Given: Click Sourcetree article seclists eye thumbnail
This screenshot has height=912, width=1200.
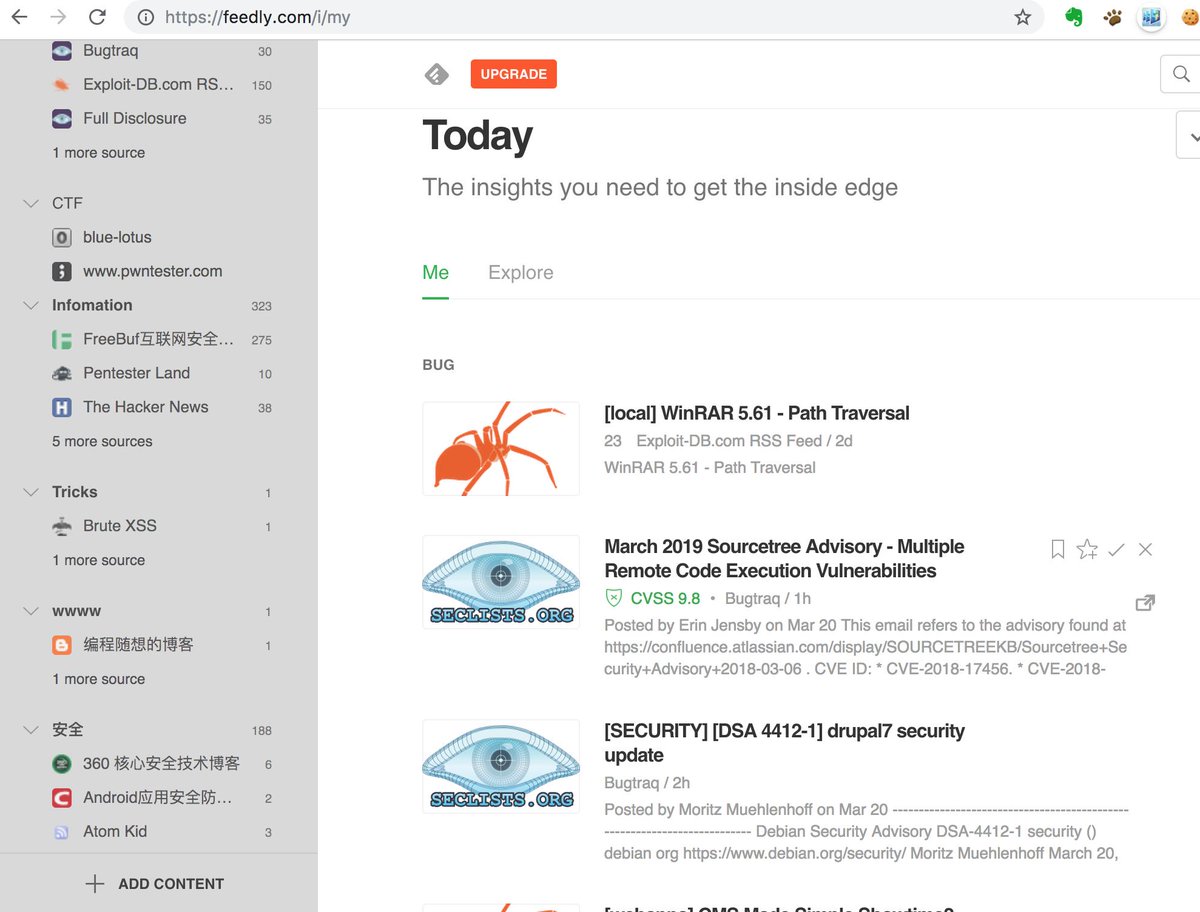Looking at the screenshot, I should (x=501, y=582).
